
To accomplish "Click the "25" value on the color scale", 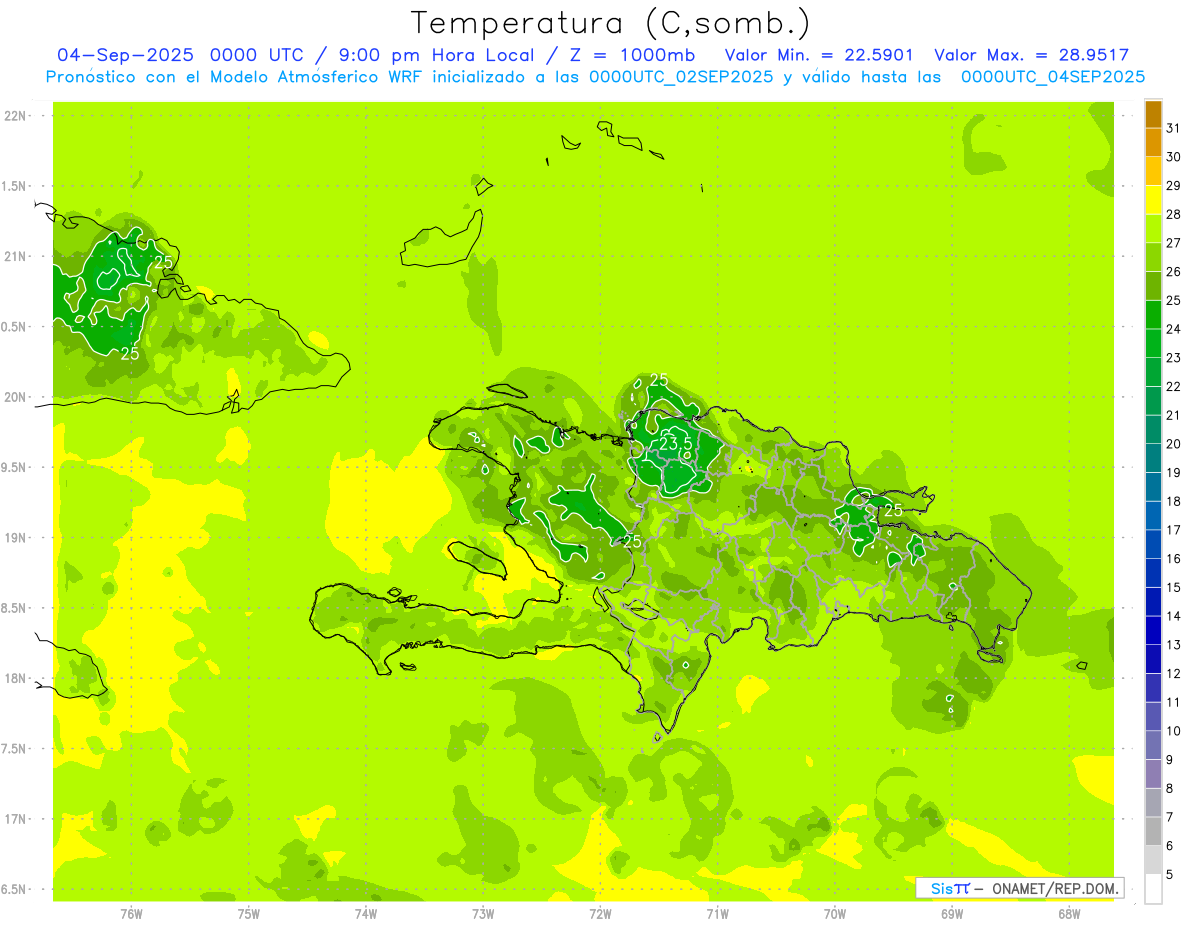I will click(1174, 300).
